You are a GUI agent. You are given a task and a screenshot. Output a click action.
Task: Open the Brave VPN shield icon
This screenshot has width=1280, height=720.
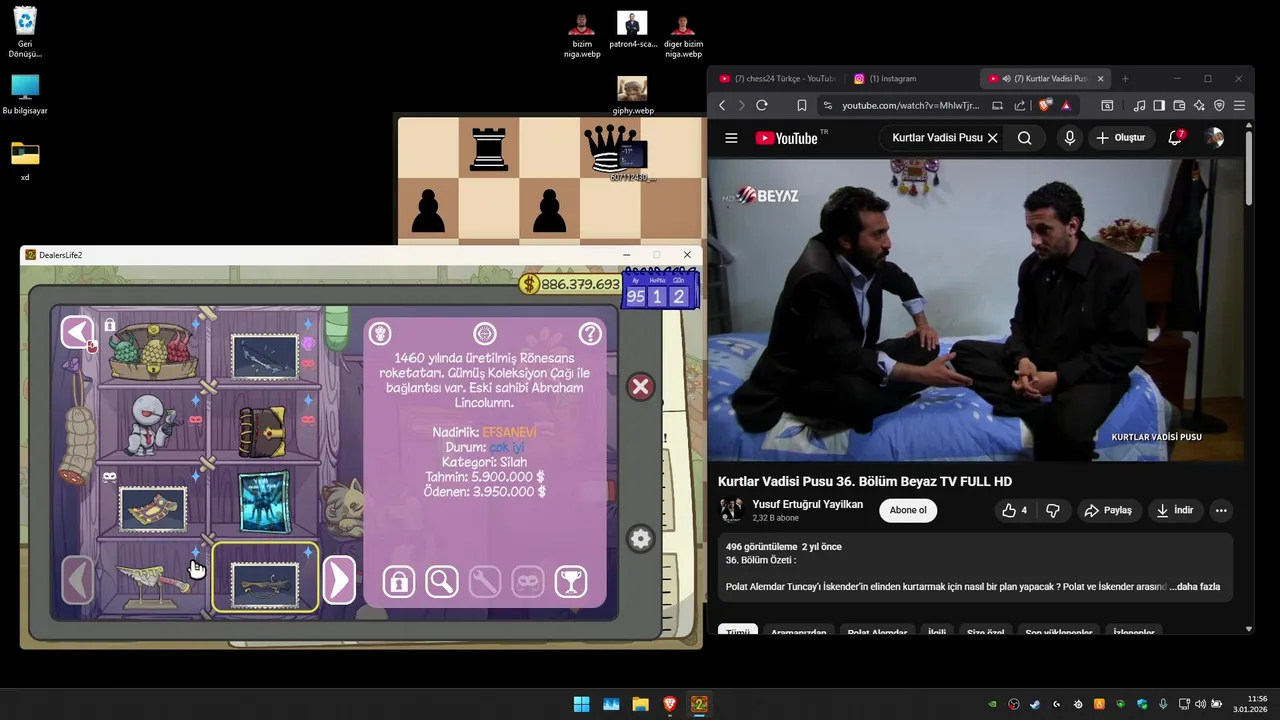coord(1219,105)
